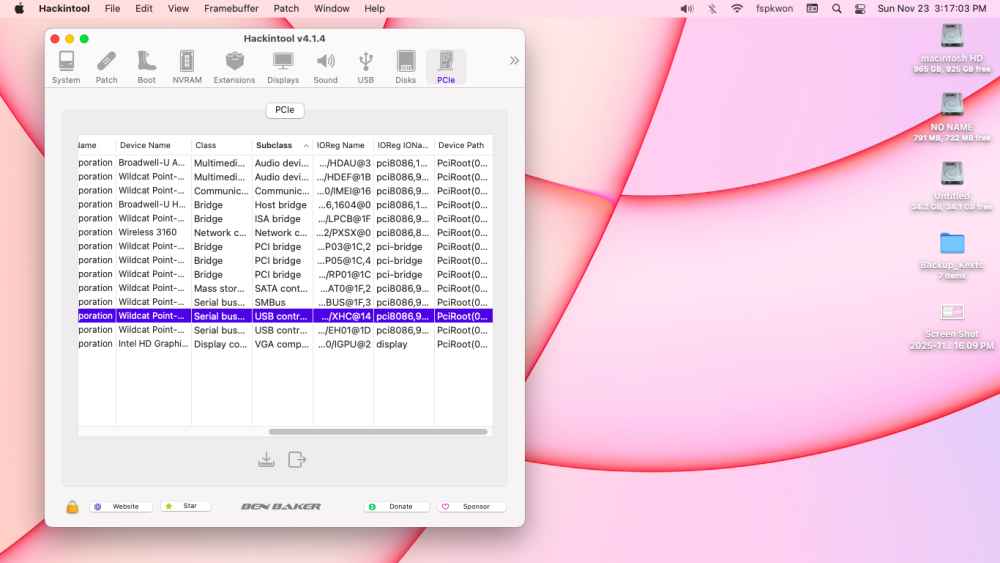Click the PCIe tab label
The image size is (1000, 563).
click(x=284, y=110)
